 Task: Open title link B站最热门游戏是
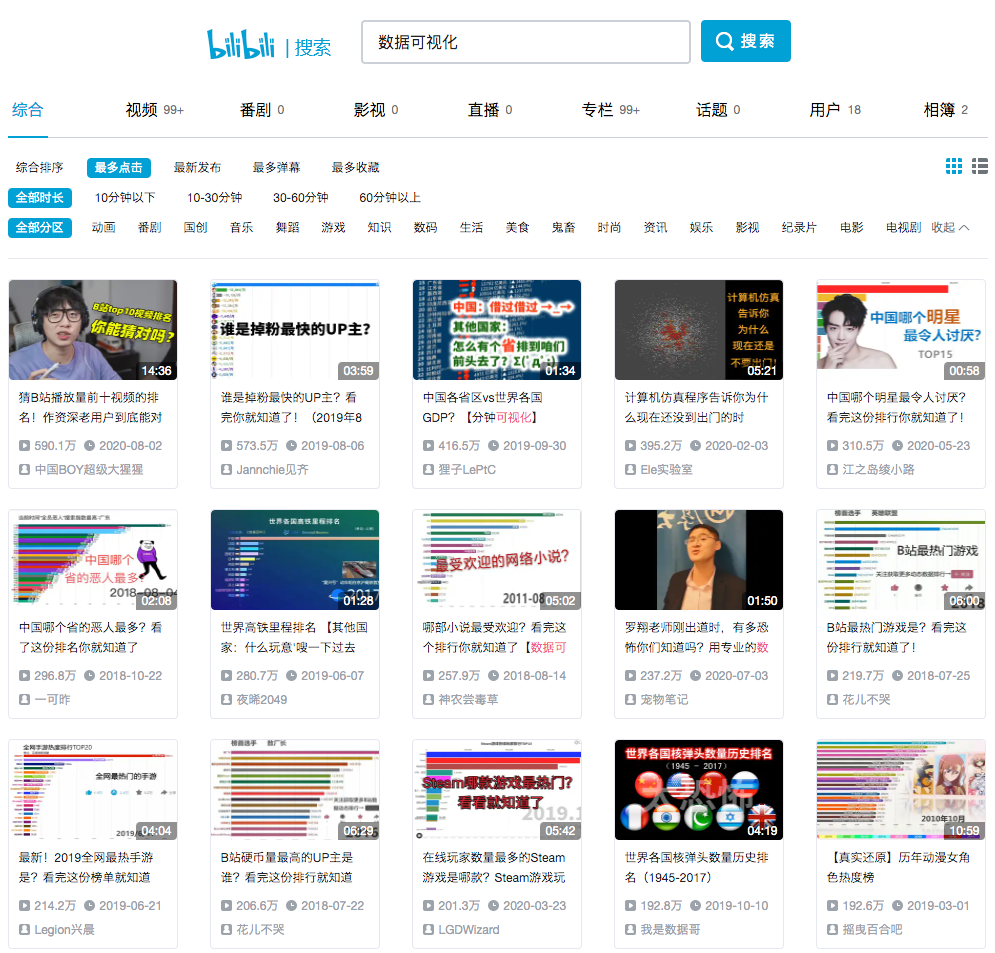(897, 637)
